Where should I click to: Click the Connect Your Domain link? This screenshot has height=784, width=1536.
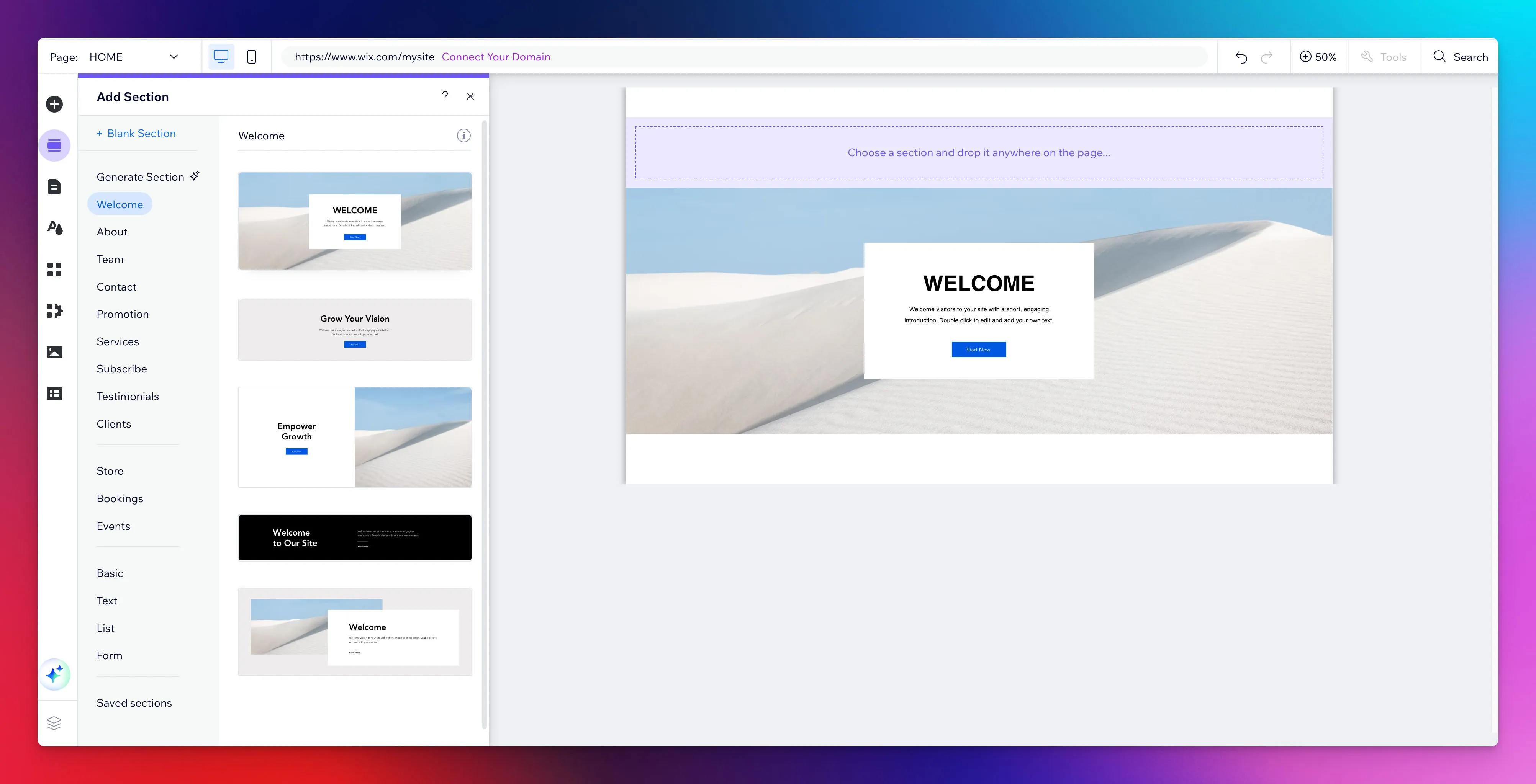point(496,57)
